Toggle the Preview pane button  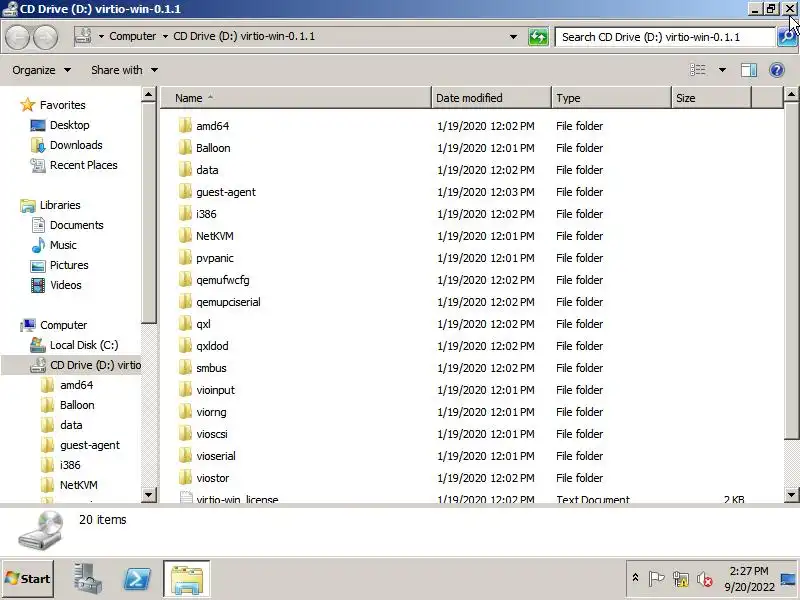coord(749,70)
